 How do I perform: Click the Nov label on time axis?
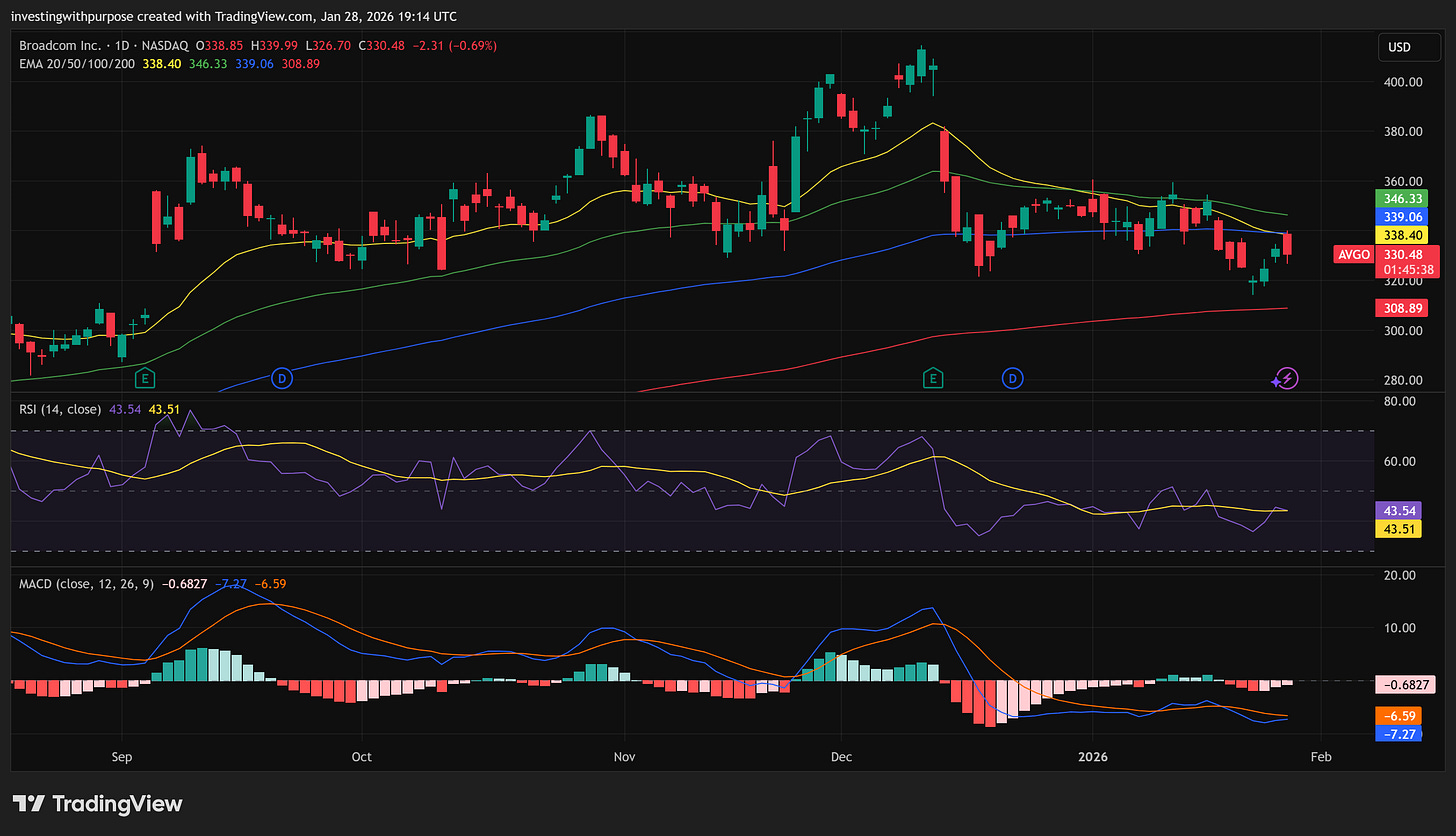[624, 757]
